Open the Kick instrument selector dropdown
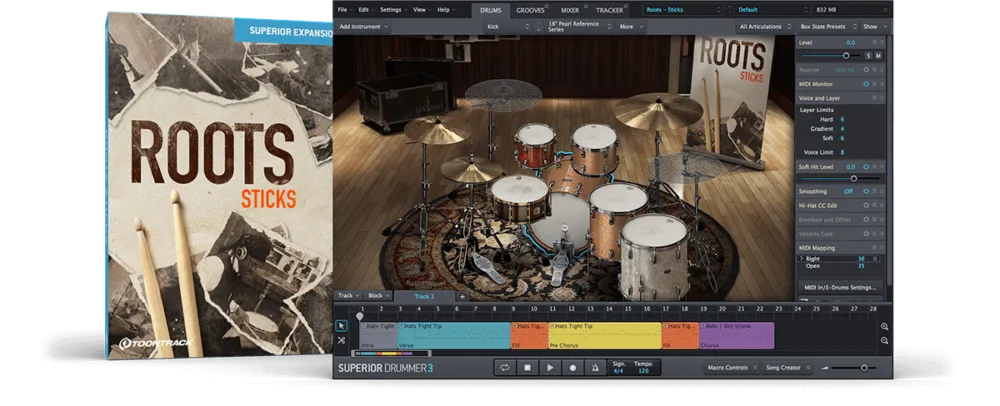The image size is (1000, 406). [508, 27]
